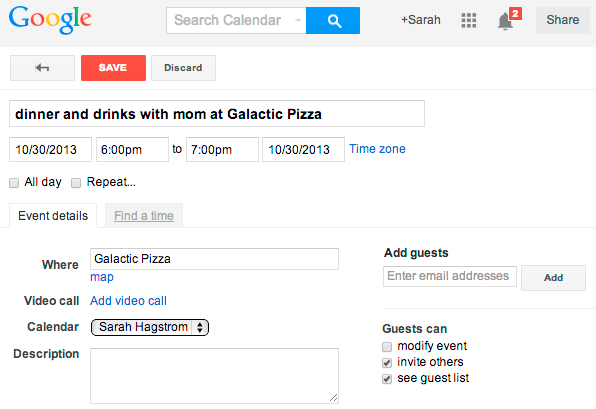
Task: Select the Event details tab
Action: 53,216
